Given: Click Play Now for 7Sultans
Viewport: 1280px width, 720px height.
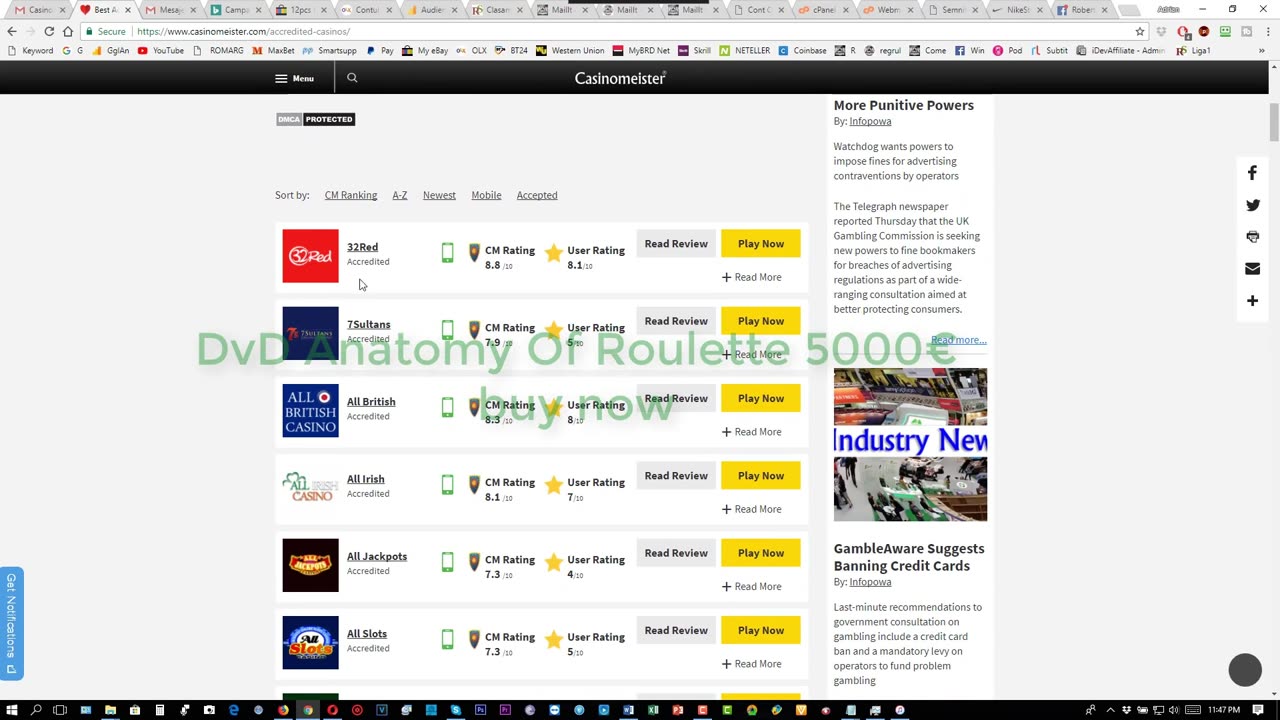Looking at the screenshot, I should (761, 321).
